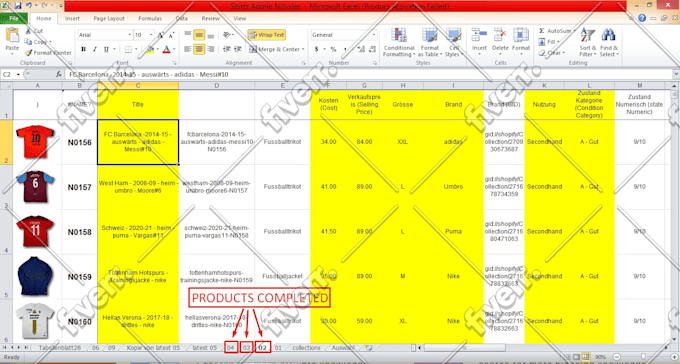Viewport: 680px width, 364px height.
Task: Open the font size dropdown
Action: (x=151, y=35)
